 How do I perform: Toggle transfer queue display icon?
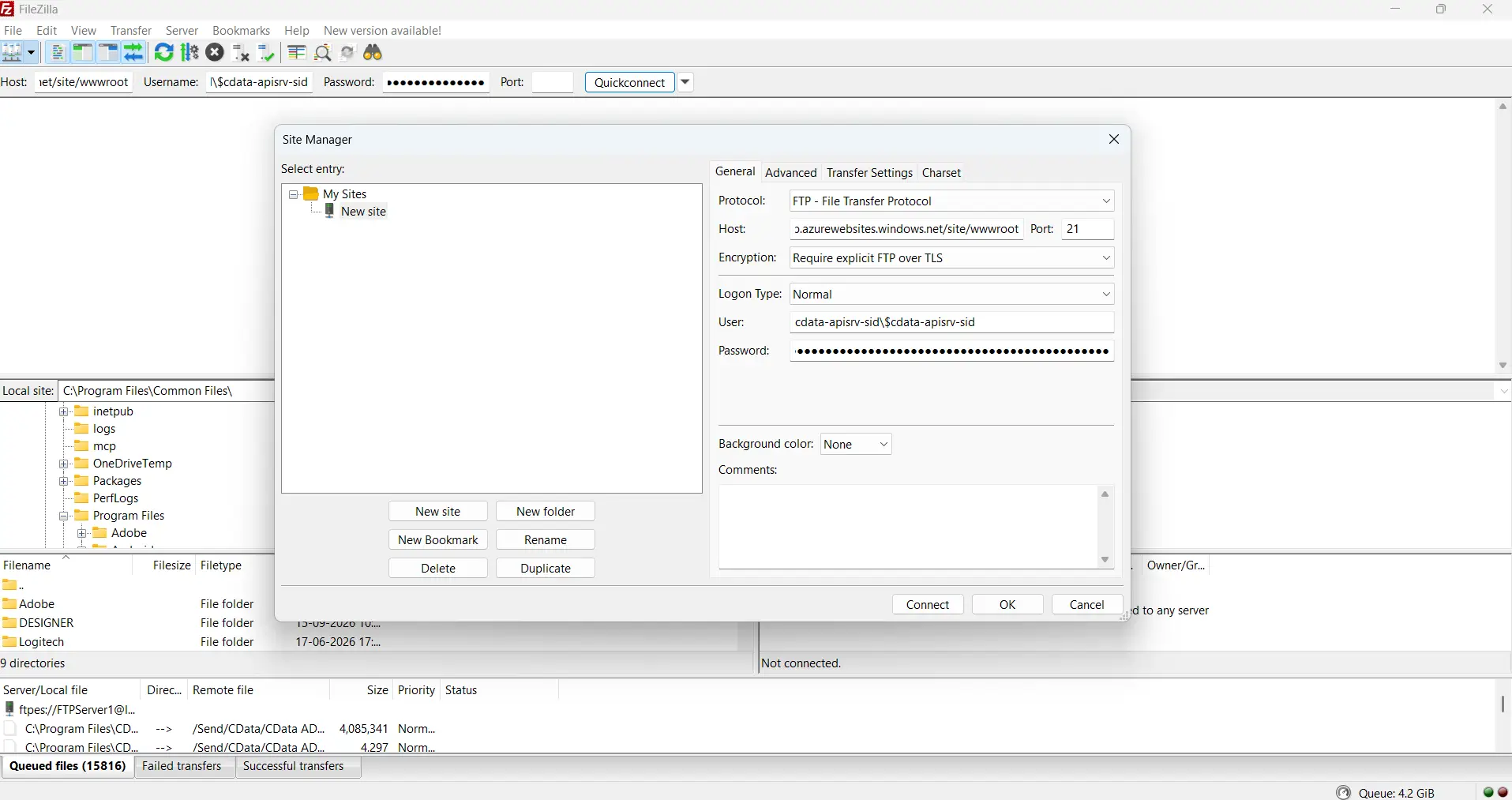click(x=134, y=53)
